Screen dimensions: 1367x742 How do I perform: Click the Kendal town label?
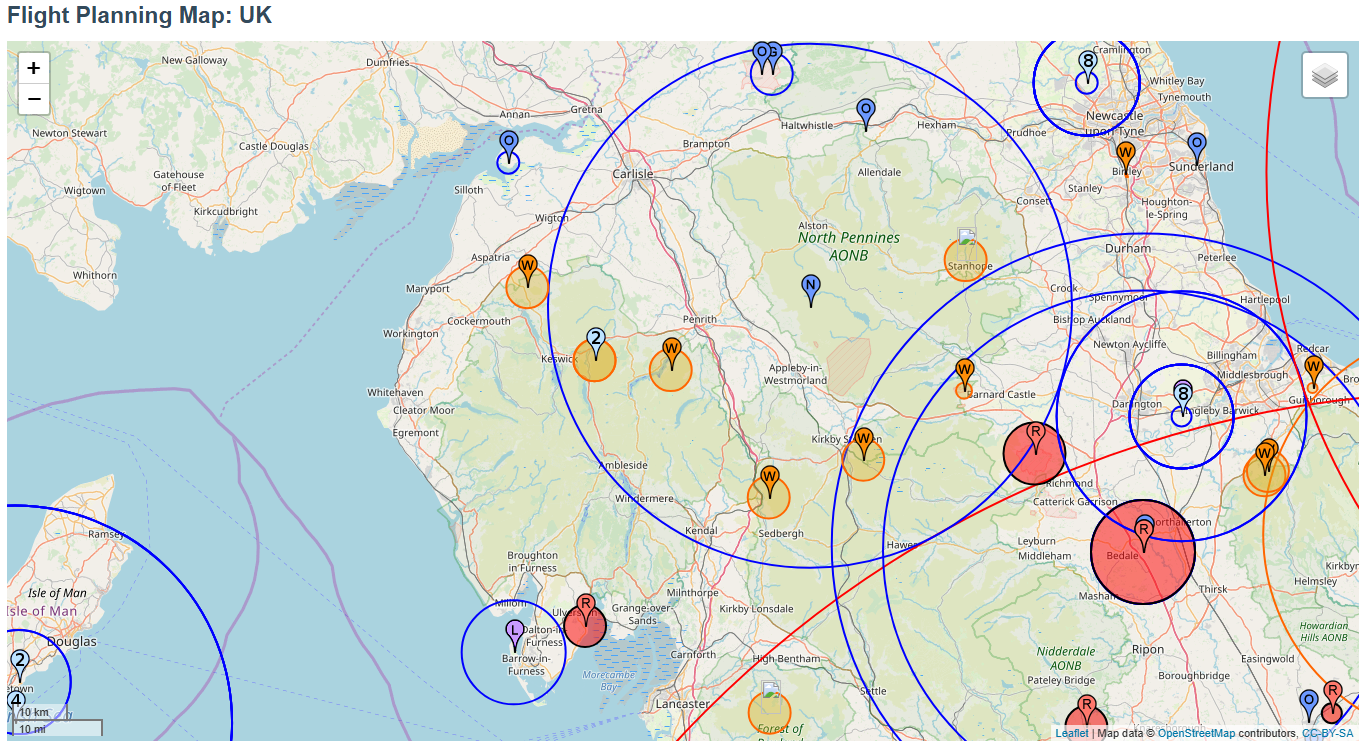[x=701, y=530]
